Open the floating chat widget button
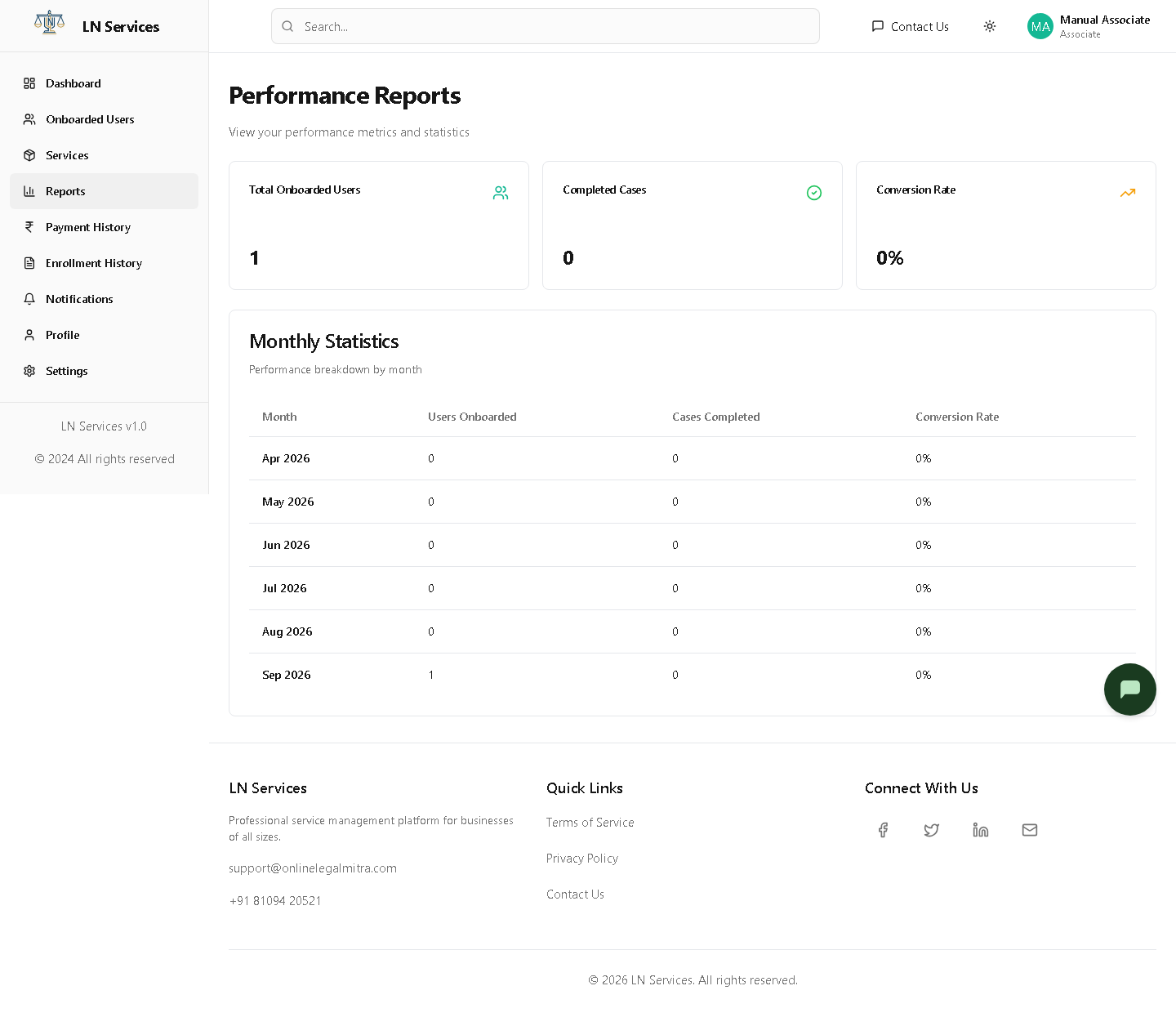The image size is (1176, 1035). 1130,689
